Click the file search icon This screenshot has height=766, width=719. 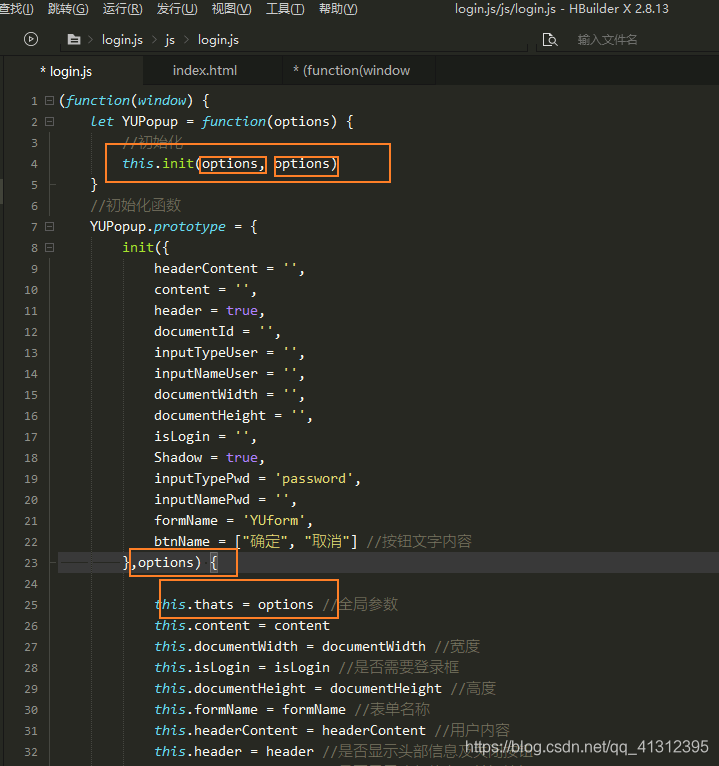coord(550,40)
